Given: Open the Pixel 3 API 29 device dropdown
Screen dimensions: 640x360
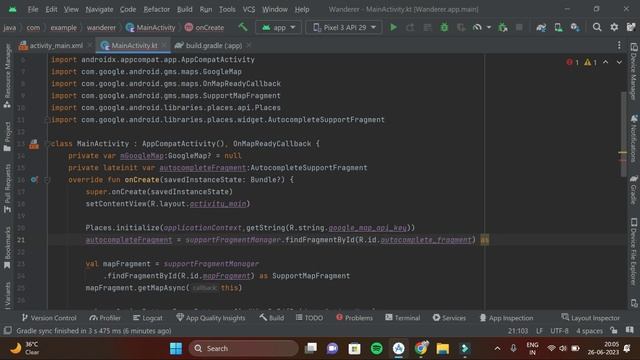Looking at the screenshot, I should coord(344,27).
